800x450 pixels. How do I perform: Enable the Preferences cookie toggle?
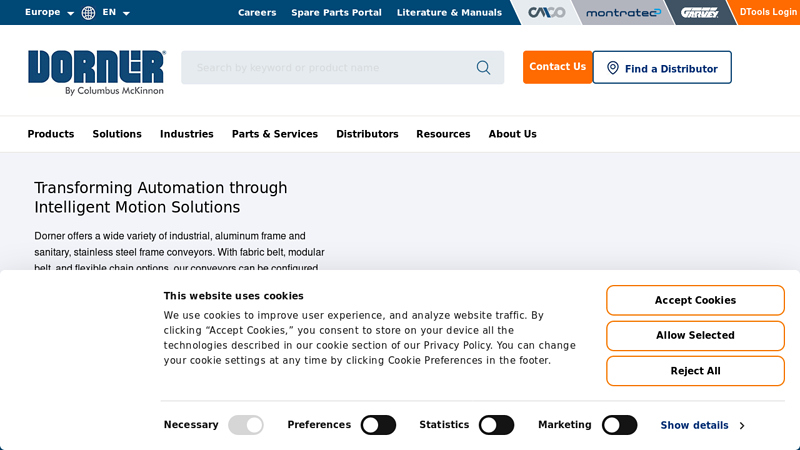pyautogui.click(x=378, y=425)
